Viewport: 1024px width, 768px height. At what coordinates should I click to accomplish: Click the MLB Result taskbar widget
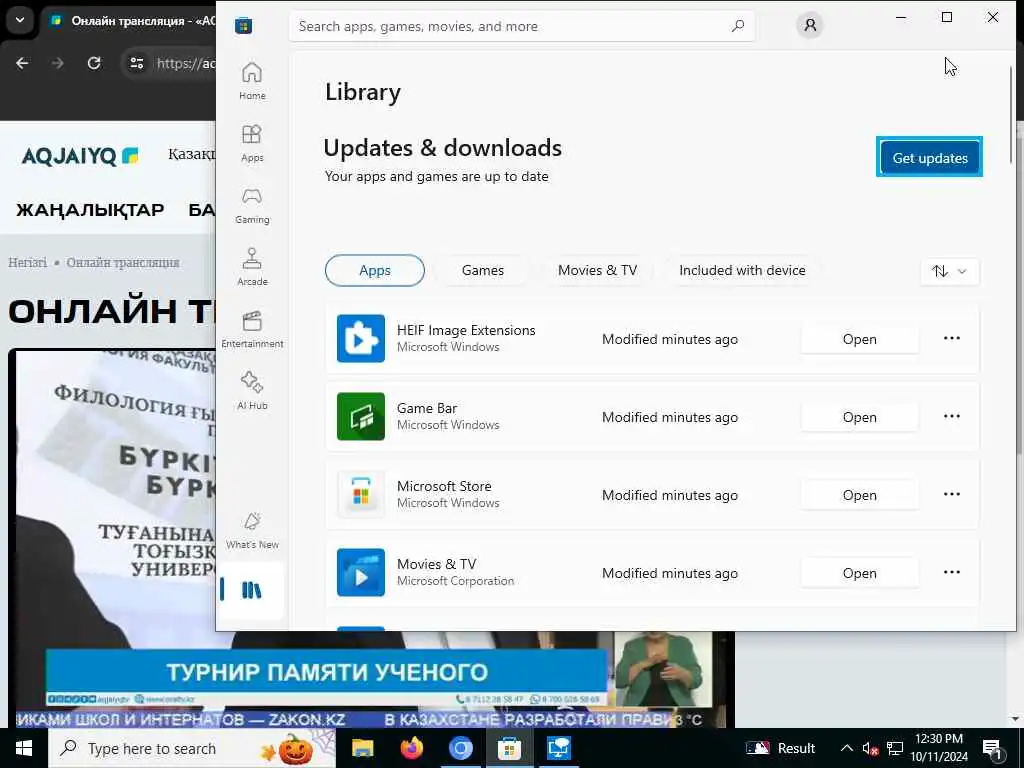point(780,748)
